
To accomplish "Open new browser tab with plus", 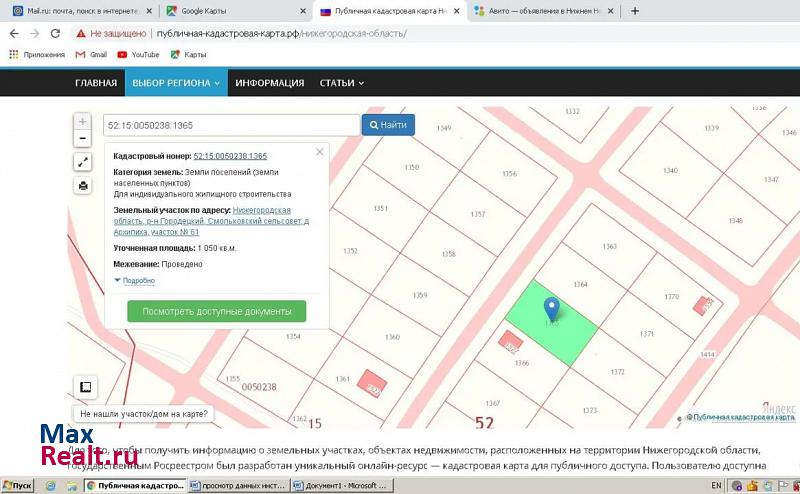I will click(x=634, y=11).
